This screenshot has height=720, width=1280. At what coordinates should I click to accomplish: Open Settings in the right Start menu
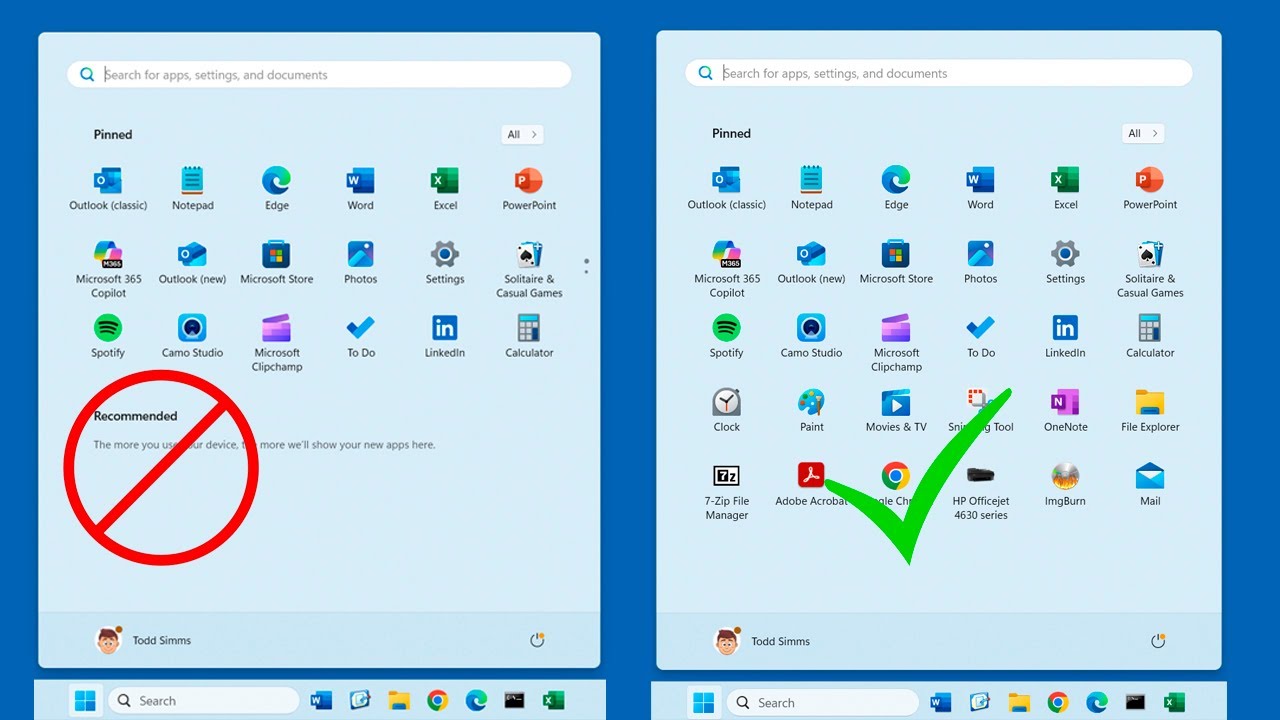(x=1065, y=263)
